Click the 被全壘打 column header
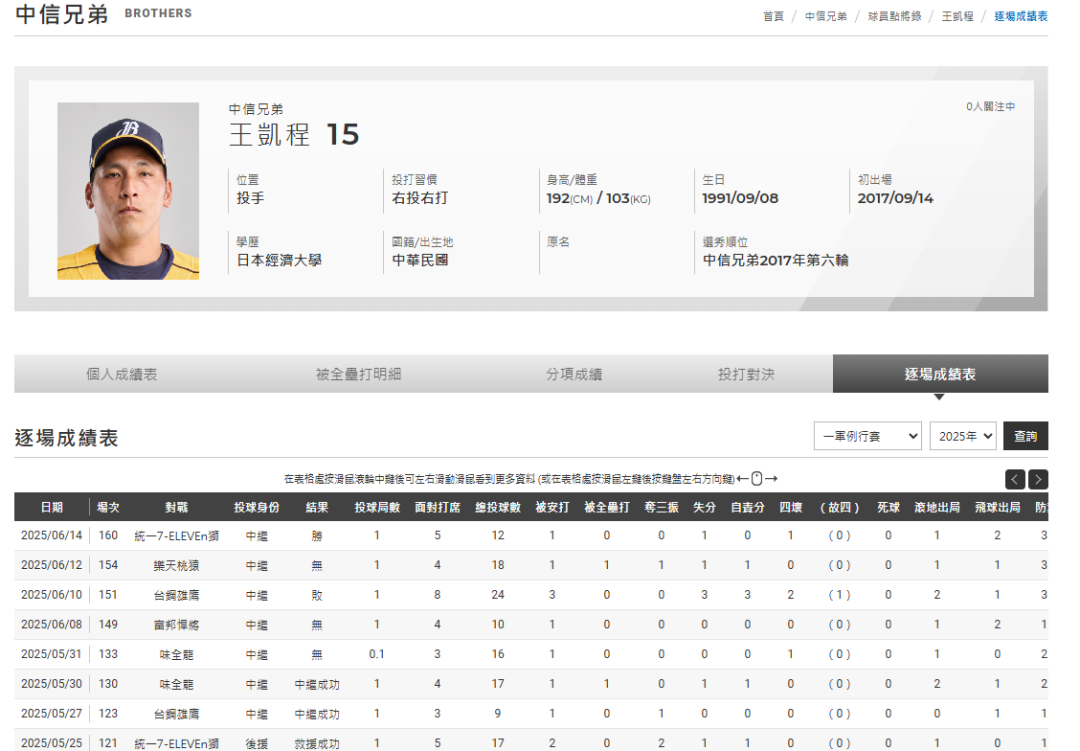 click(607, 507)
